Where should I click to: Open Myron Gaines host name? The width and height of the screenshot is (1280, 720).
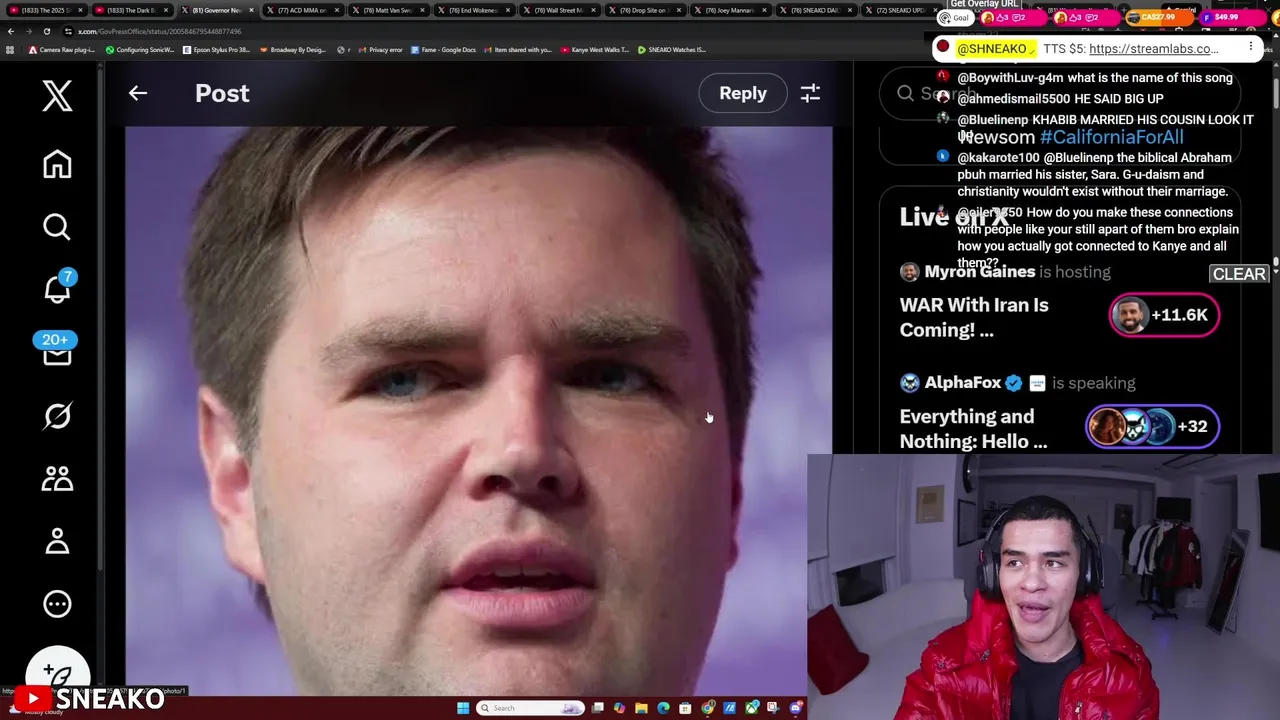[x=980, y=272]
